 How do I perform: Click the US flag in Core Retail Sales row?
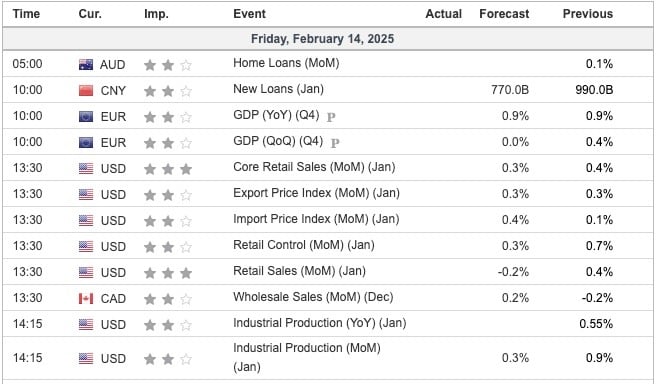click(86, 169)
